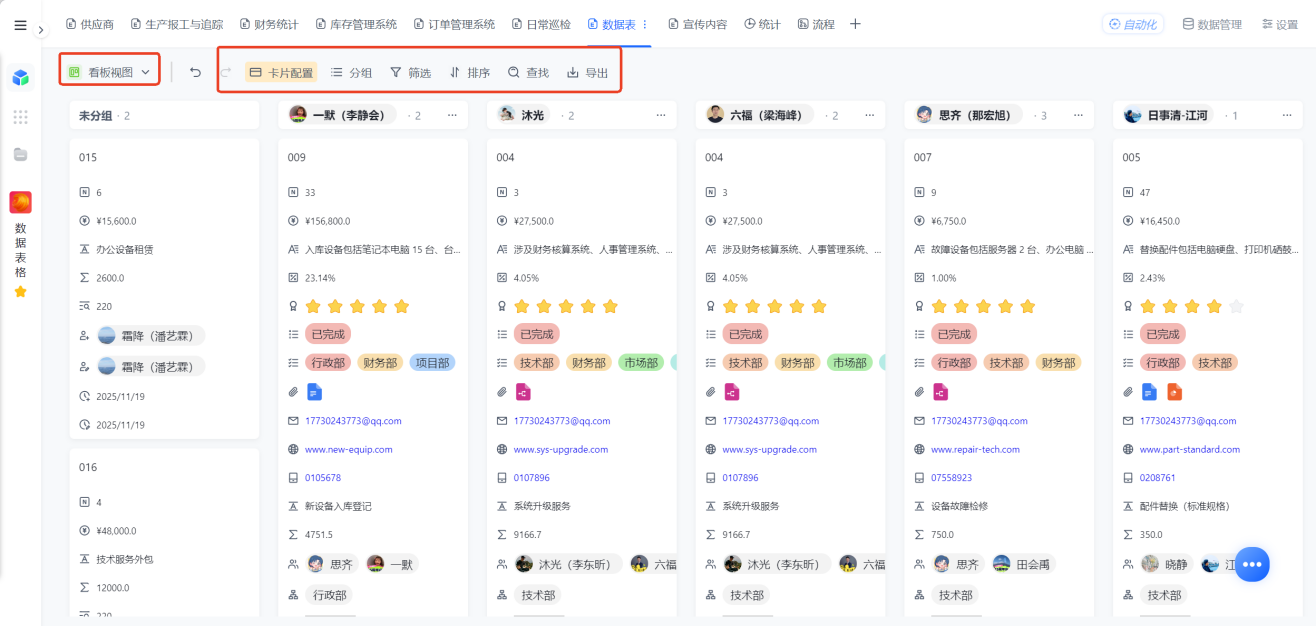Open the 流程 tab
This screenshot has width=1316, height=626.
815,24
